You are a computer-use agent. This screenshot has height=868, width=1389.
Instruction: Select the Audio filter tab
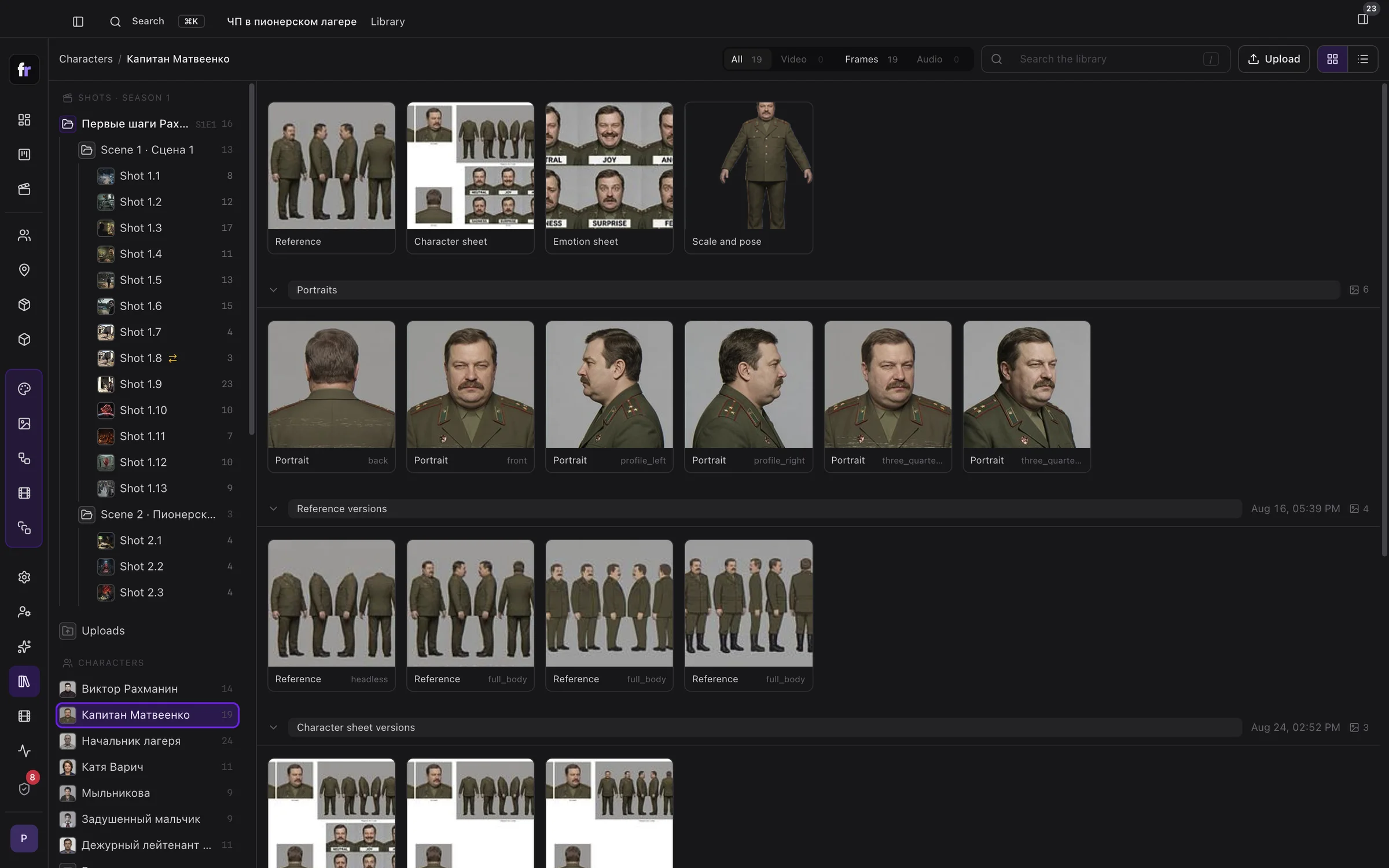[938, 59]
